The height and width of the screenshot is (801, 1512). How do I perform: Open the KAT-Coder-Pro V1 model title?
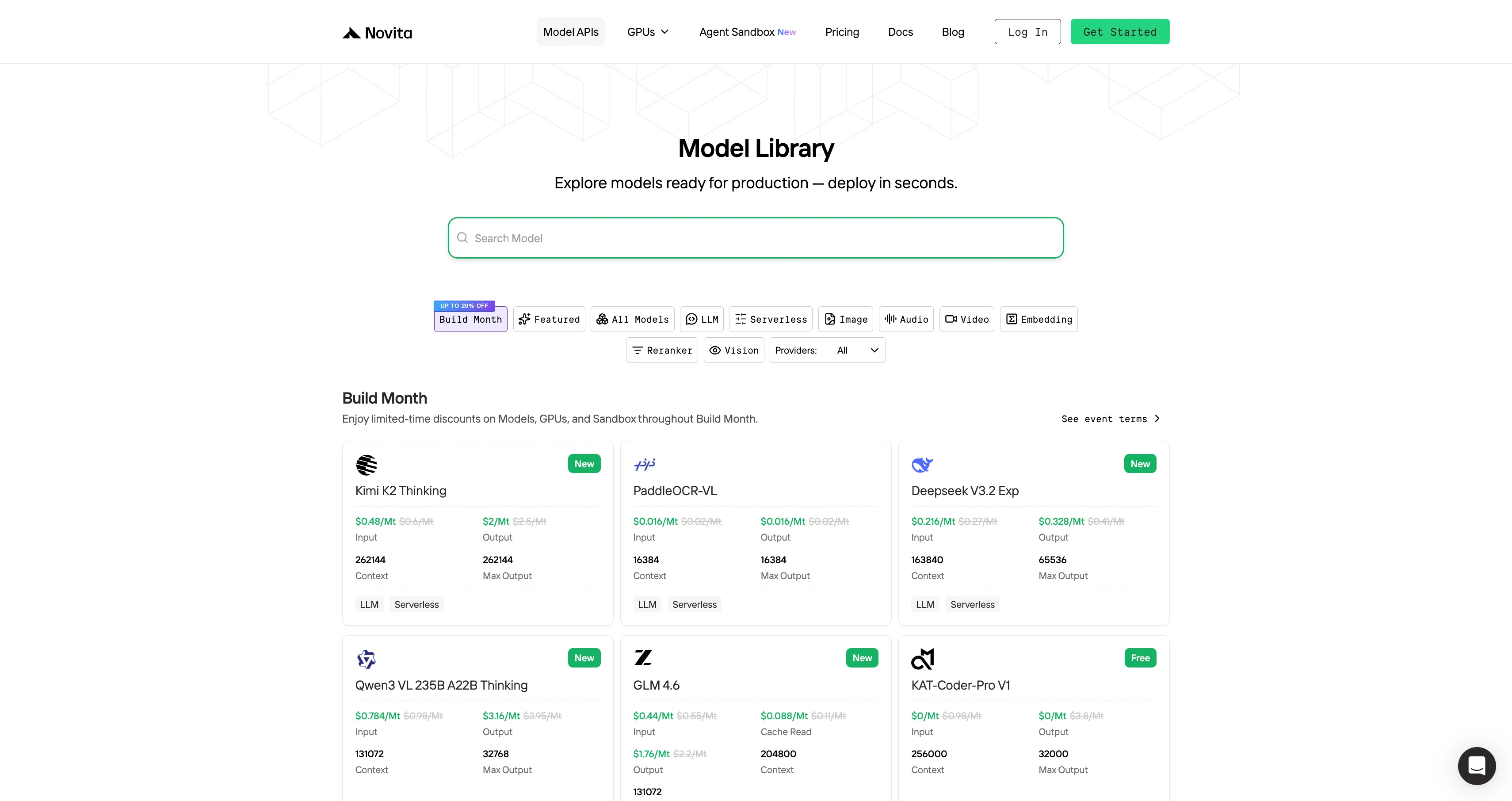(x=960, y=685)
